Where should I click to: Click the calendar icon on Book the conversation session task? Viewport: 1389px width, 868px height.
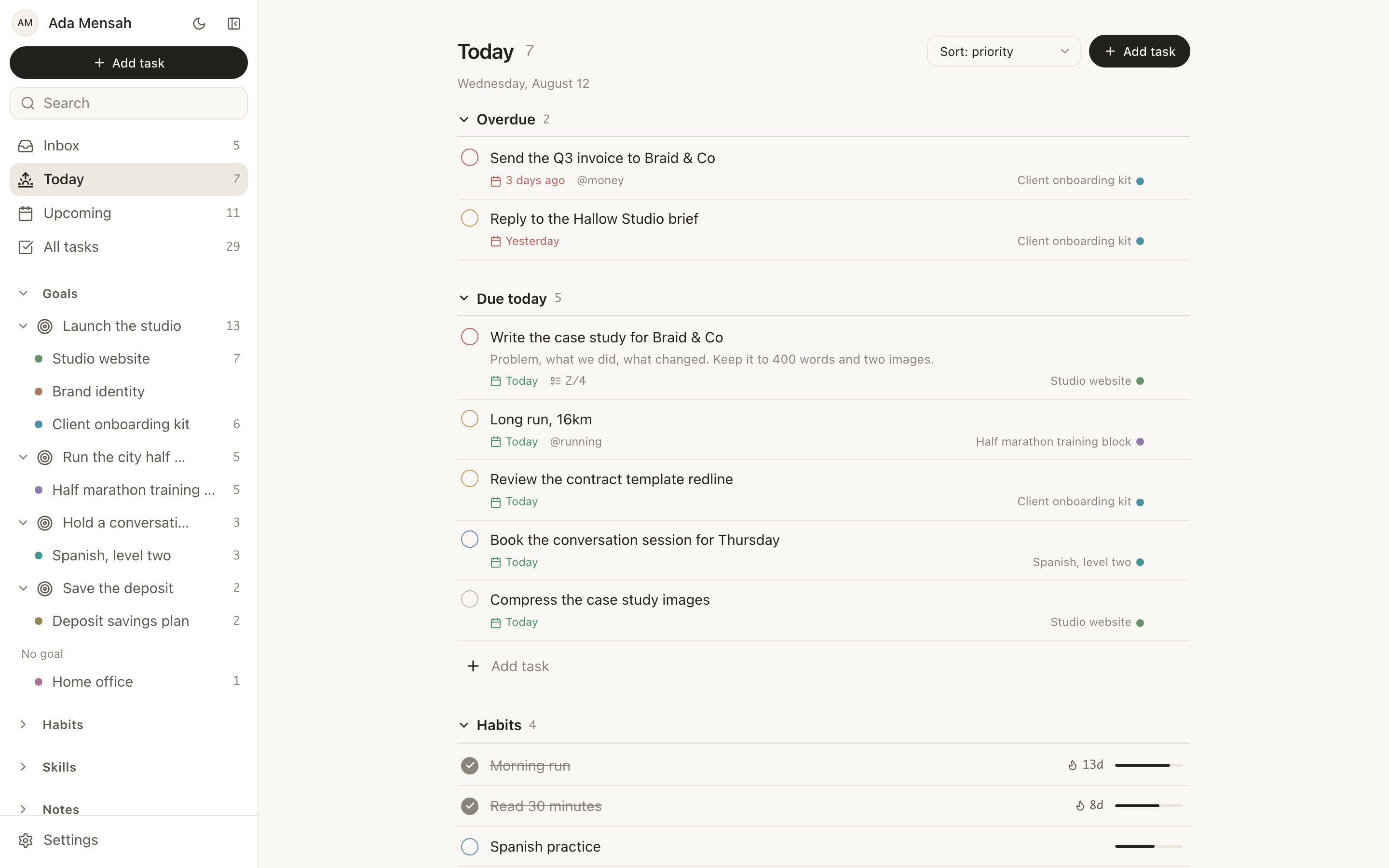(x=496, y=563)
